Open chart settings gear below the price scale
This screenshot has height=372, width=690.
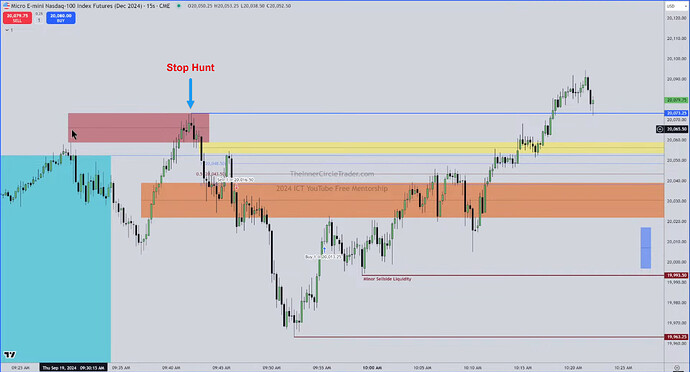pos(677,367)
